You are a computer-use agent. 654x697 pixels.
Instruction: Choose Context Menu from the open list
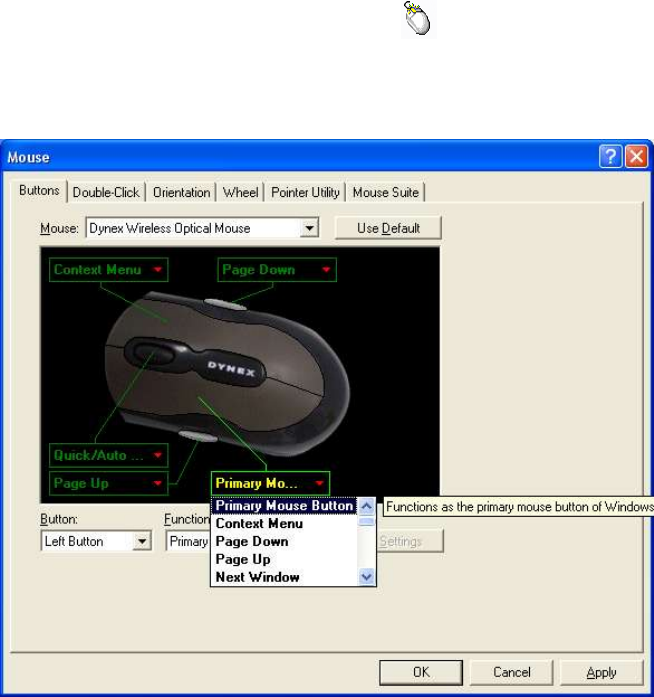(284, 524)
